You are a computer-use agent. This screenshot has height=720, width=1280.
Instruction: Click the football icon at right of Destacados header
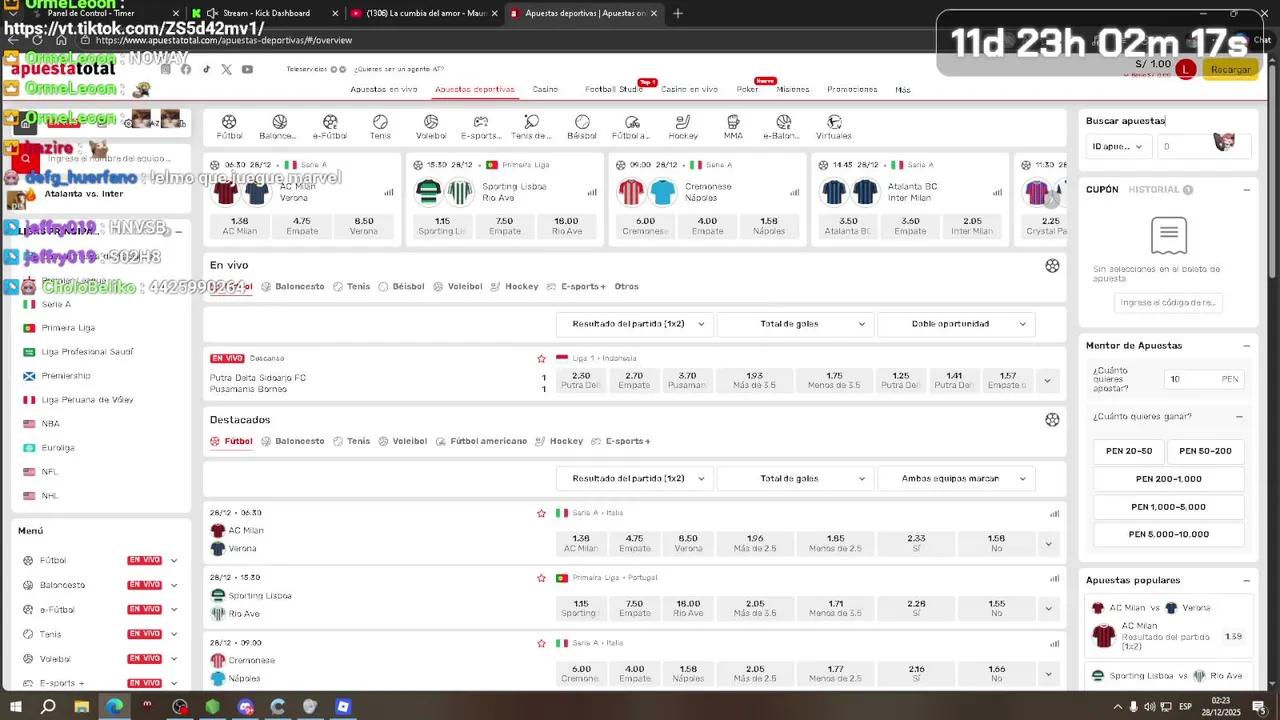pos(1052,420)
